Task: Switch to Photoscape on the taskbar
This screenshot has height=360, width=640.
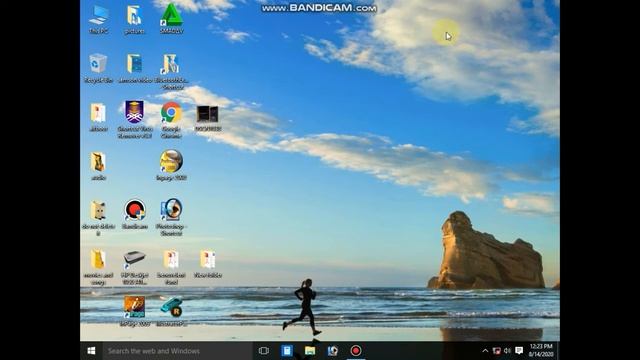Action: (x=333, y=351)
